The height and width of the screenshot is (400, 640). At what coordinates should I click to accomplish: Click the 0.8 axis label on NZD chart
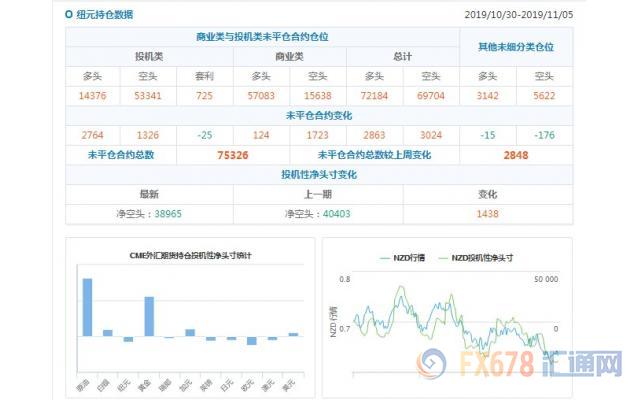tap(344, 280)
